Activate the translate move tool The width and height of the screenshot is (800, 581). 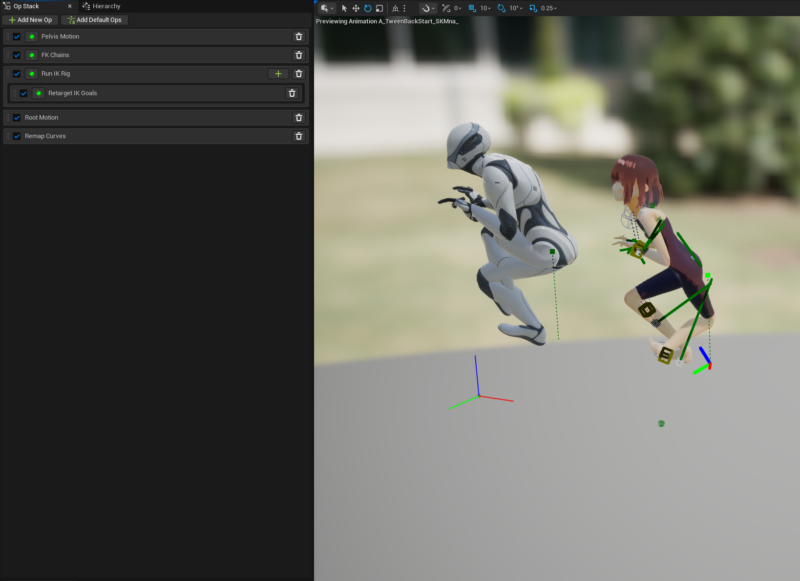[x=356, y=8]
